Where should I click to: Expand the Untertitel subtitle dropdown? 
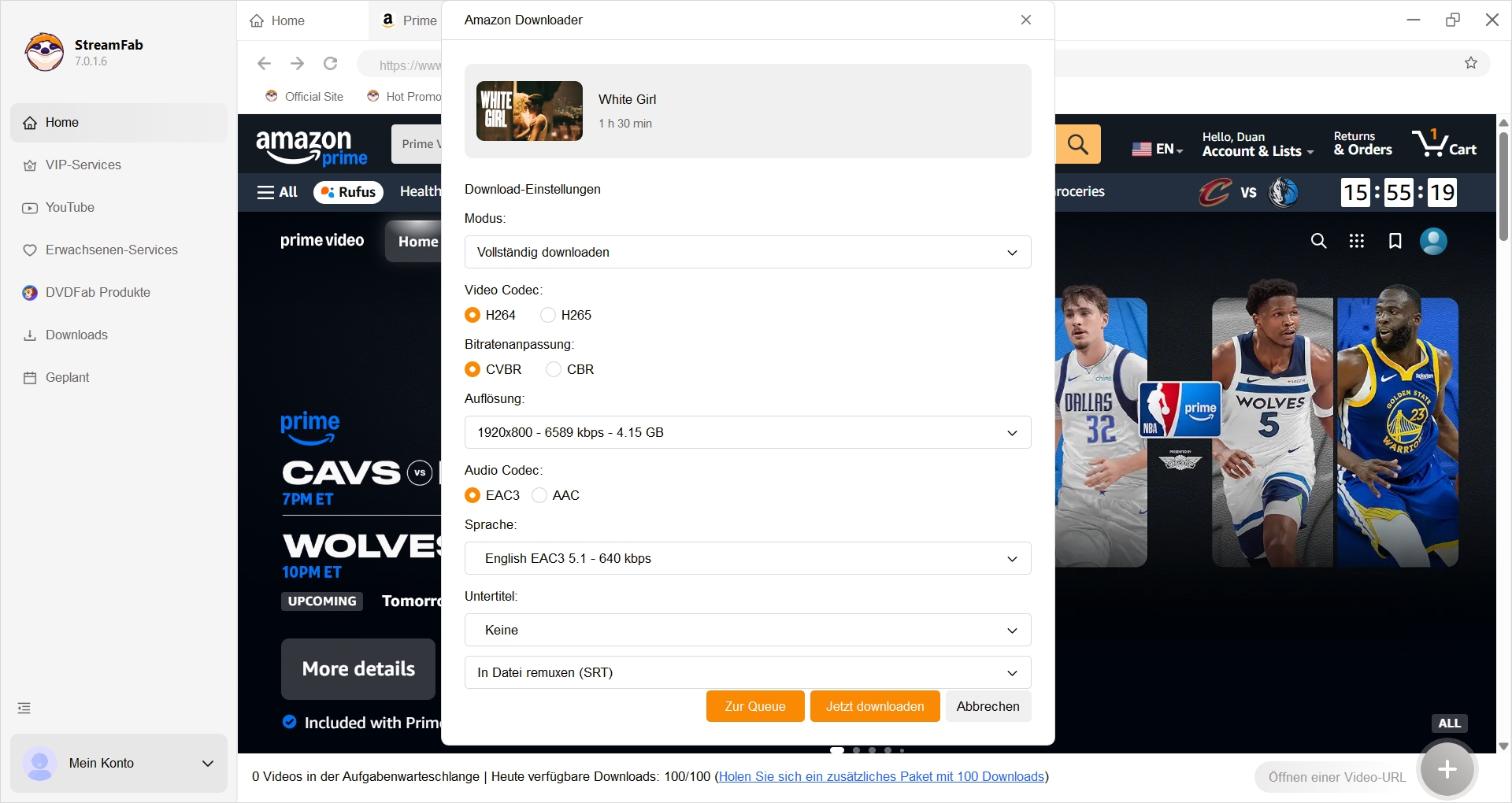tap(747, 630)
